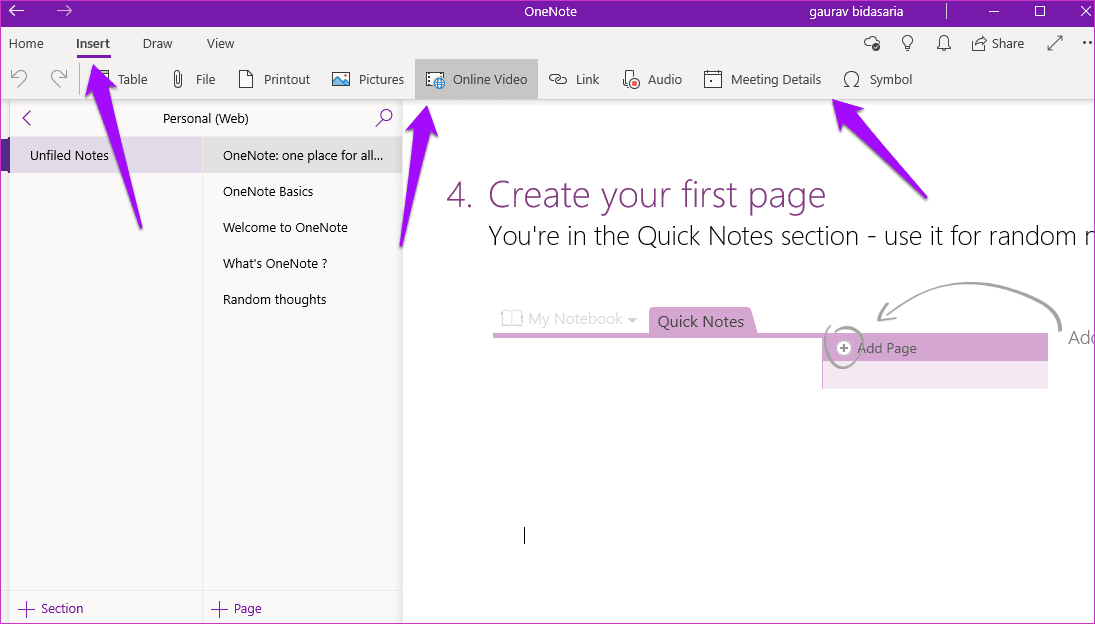Open notifications bell

click(943, 43)
